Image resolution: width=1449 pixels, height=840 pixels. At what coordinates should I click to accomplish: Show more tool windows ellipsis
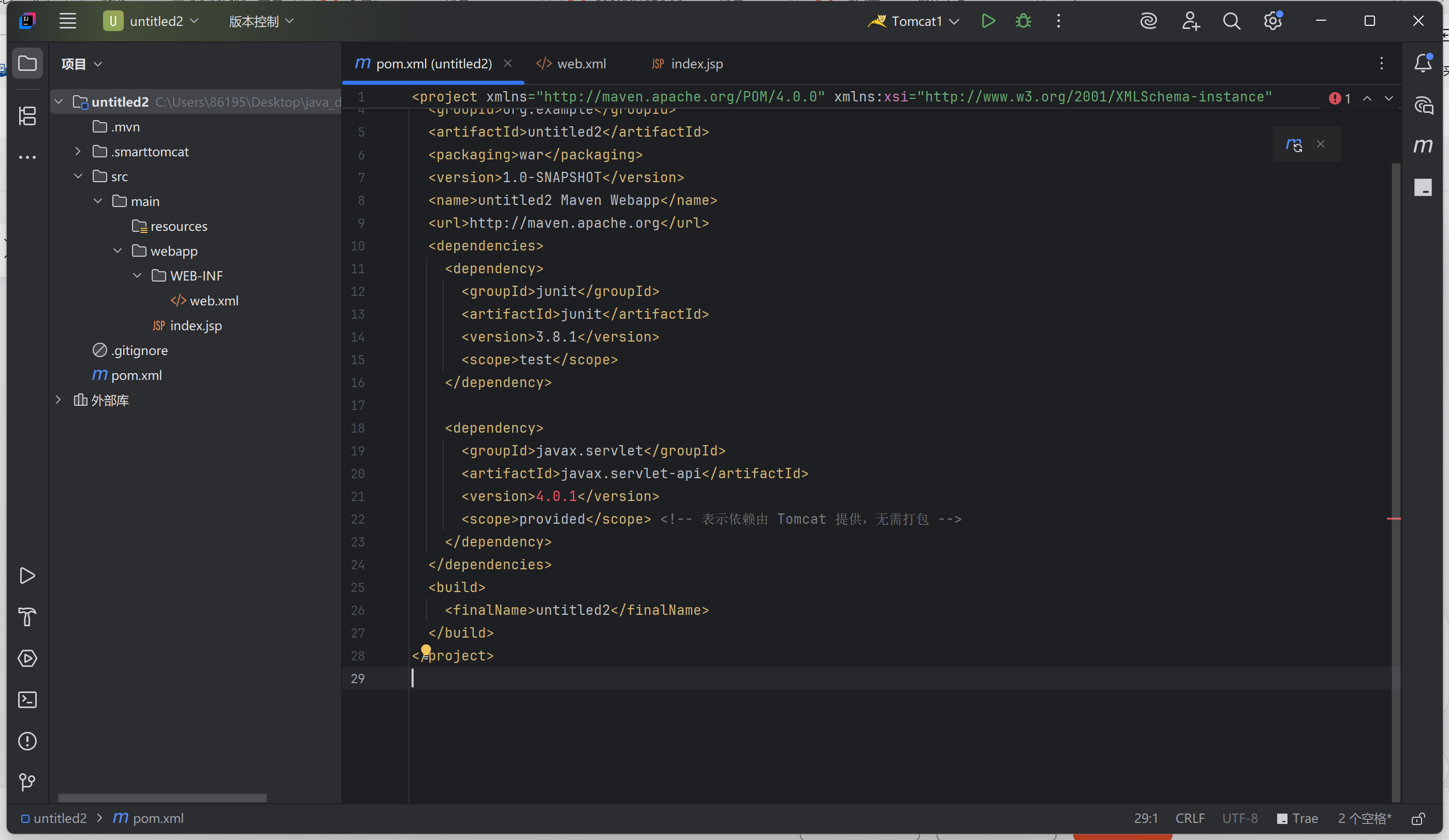coord(27,157)
